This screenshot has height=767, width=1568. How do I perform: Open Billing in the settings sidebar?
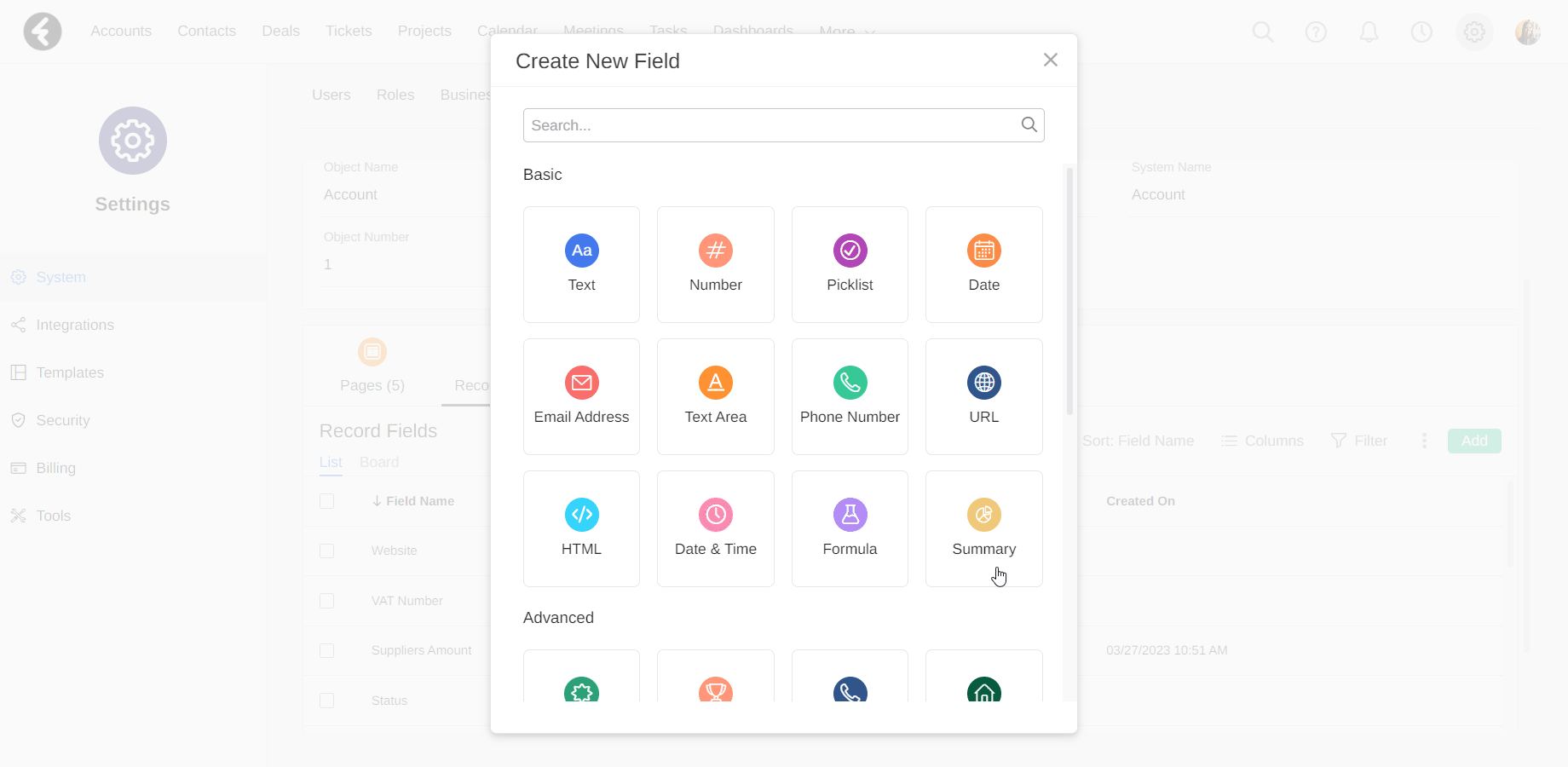click(x=133, y=468)
